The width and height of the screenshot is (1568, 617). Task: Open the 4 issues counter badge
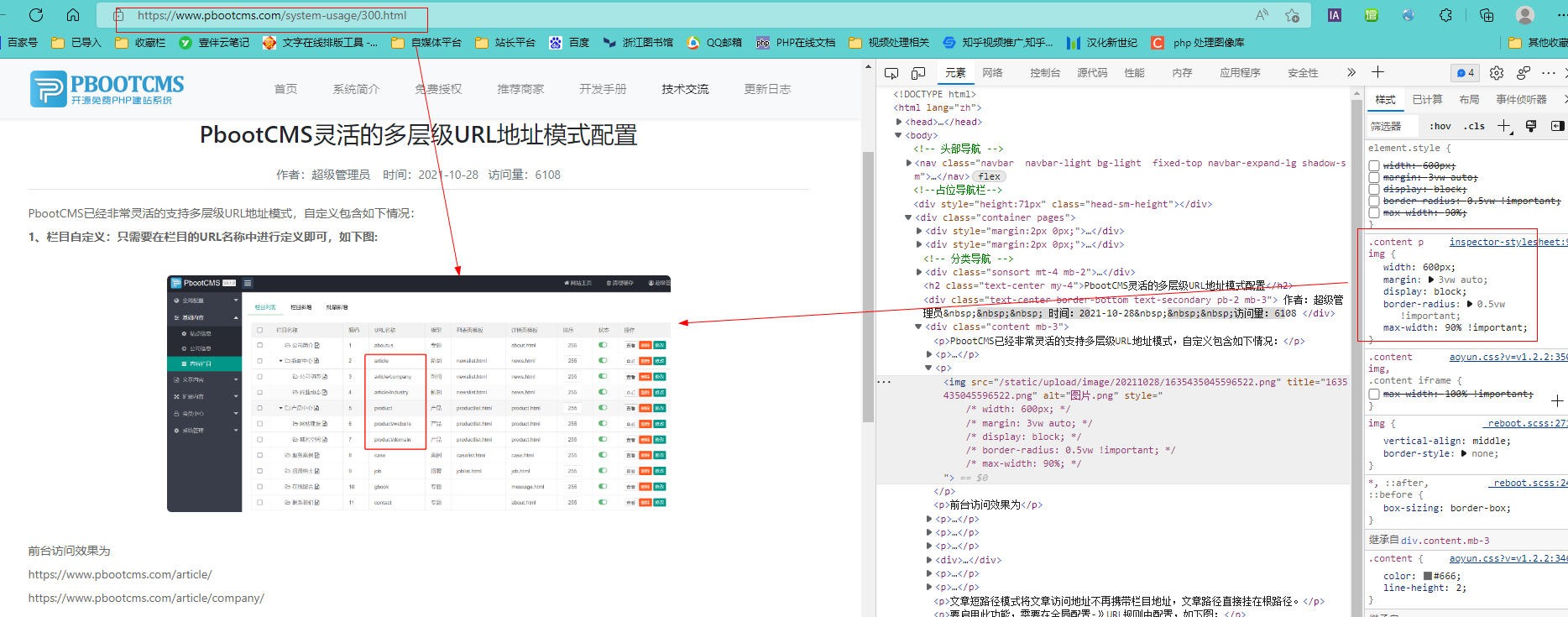[1466, 73]
